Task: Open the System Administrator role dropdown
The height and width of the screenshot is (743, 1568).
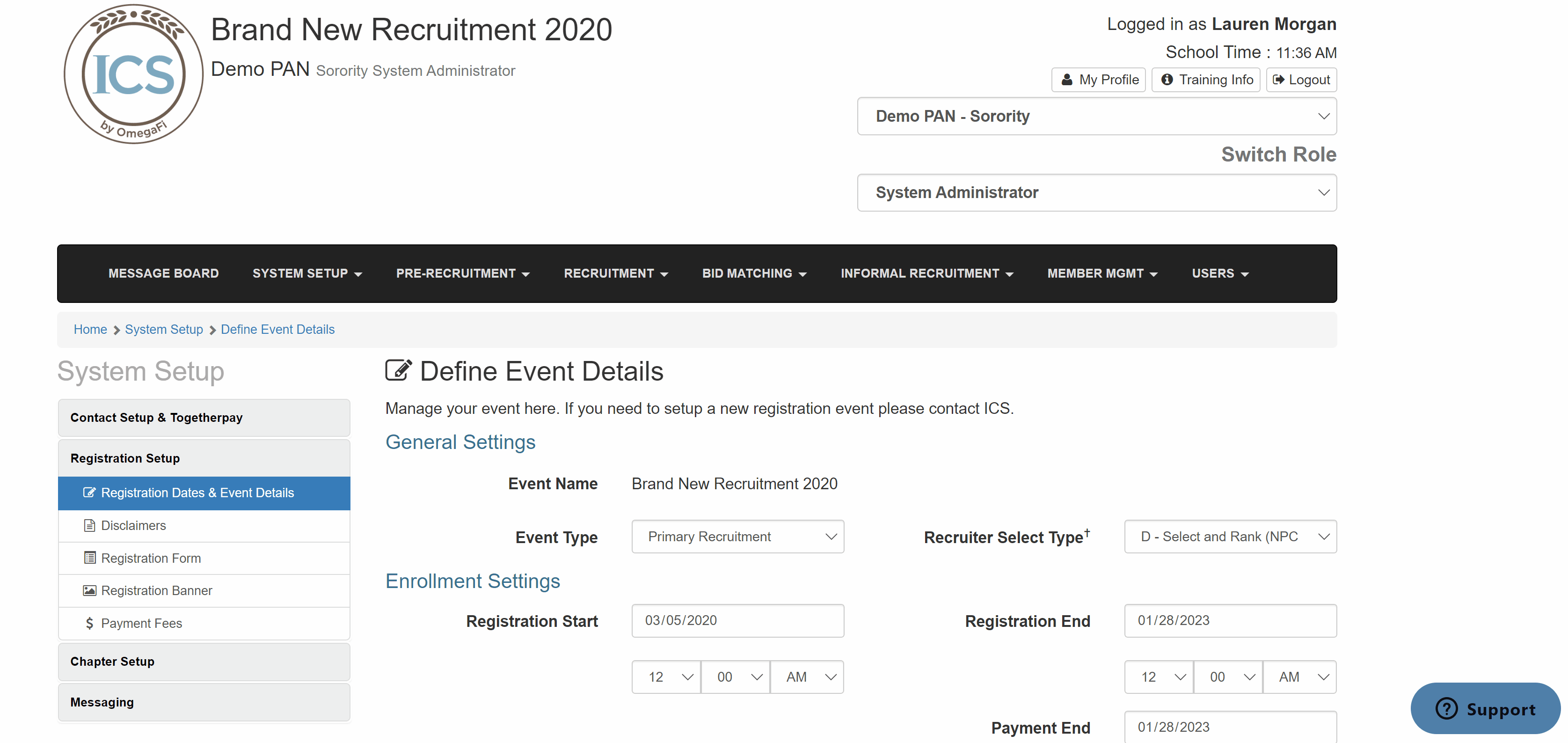Action: click(1097, 192)
